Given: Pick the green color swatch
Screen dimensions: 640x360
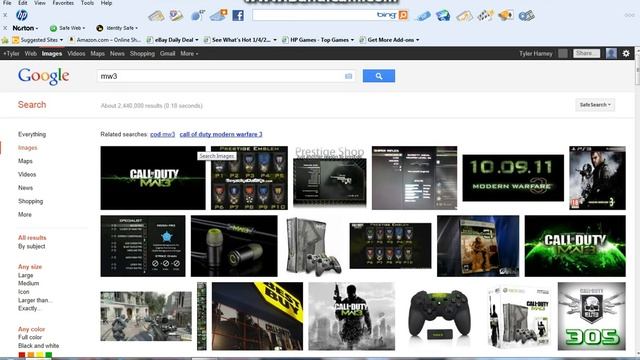Looking at the screenshot, I should (49, 355).
